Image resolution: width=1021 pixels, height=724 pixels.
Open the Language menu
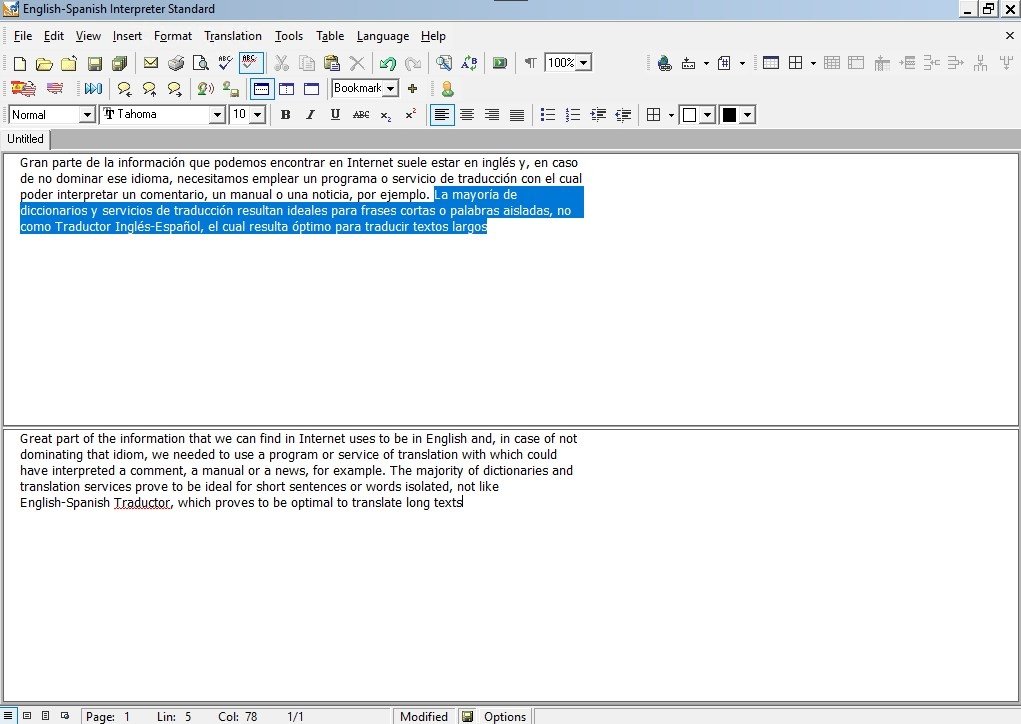(x=383, y=36)
